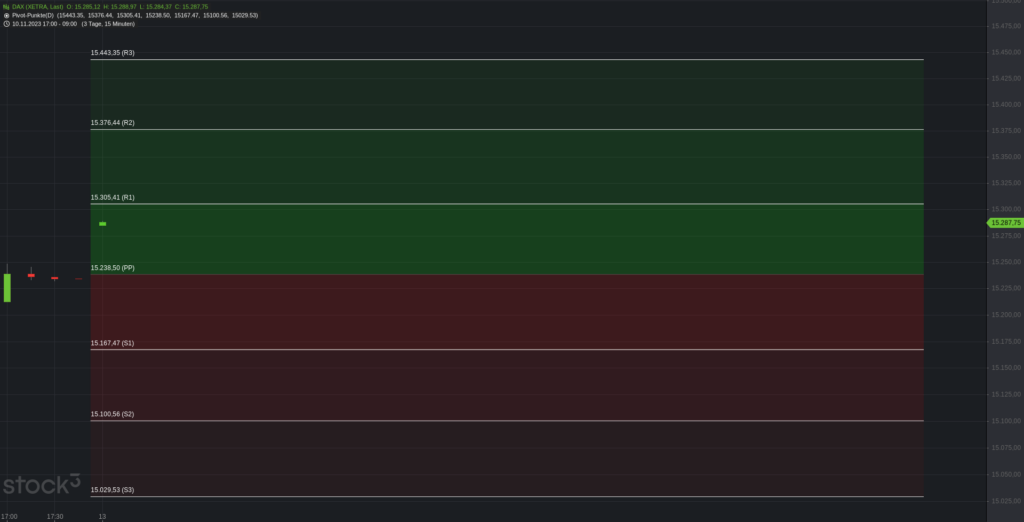Viewport: 1024px width, 522px height.
Task: Click the 15.167,47 (S1) support label
Action: [x=112, y=342]
